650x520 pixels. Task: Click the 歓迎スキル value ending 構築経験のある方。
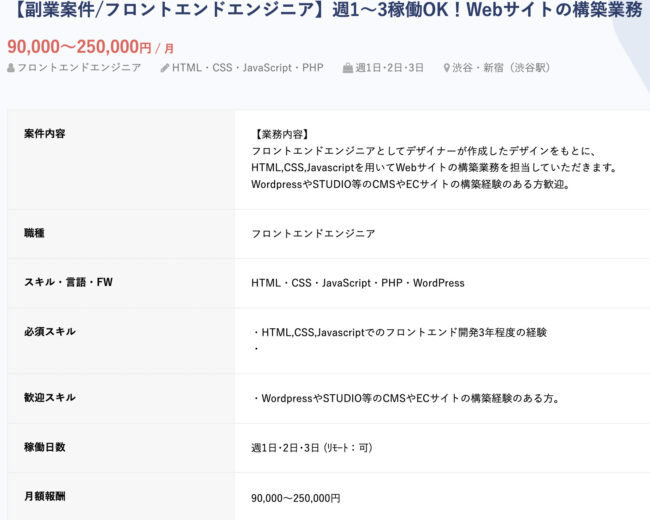406,398
